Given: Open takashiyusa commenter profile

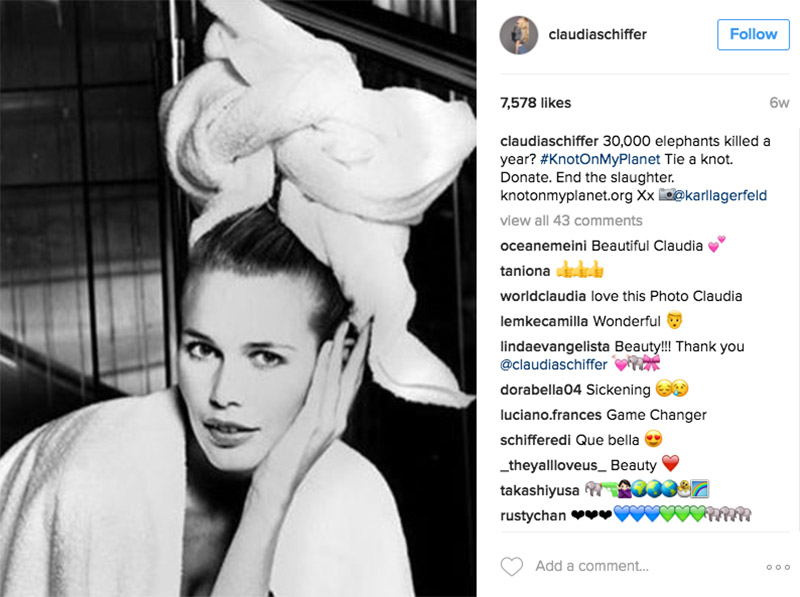Looking at the screenshot, I should point(540,490).
